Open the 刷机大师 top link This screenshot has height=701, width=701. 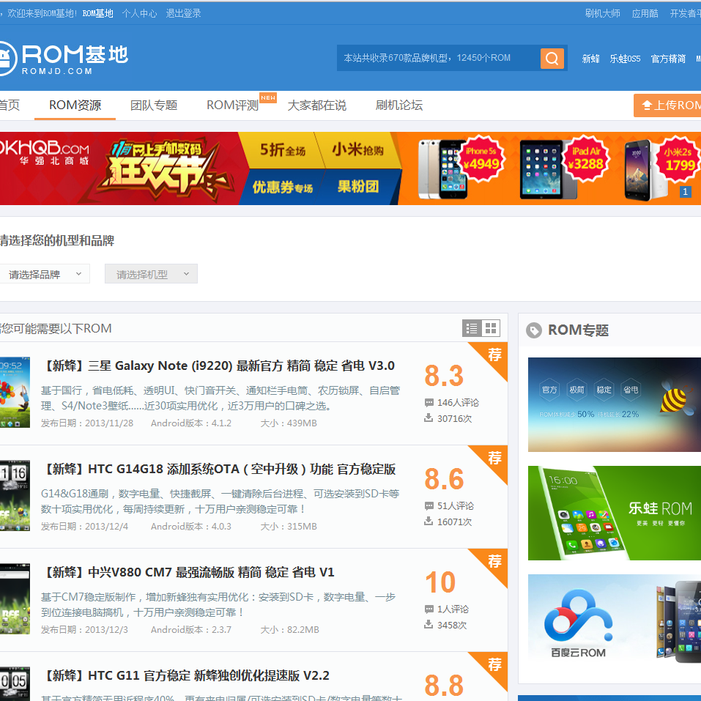pyautogui.click(x=603, y=13)
